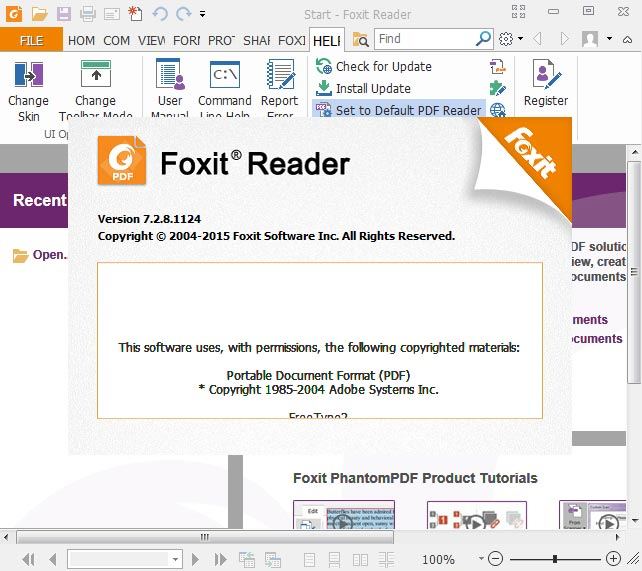The height and width of the screenshot is (571, 642).
Task: Click the previous search result arrow
Action: pos(537,39)
